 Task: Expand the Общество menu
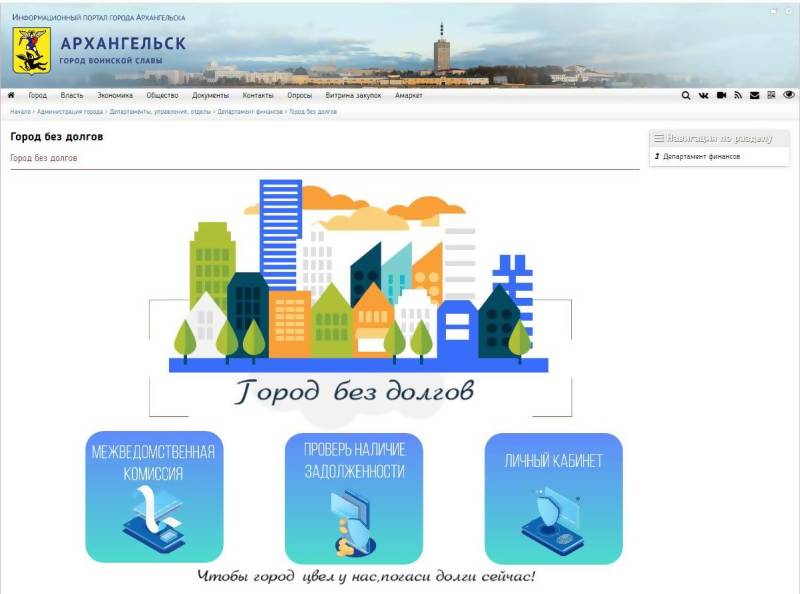(x=162, y=96)
